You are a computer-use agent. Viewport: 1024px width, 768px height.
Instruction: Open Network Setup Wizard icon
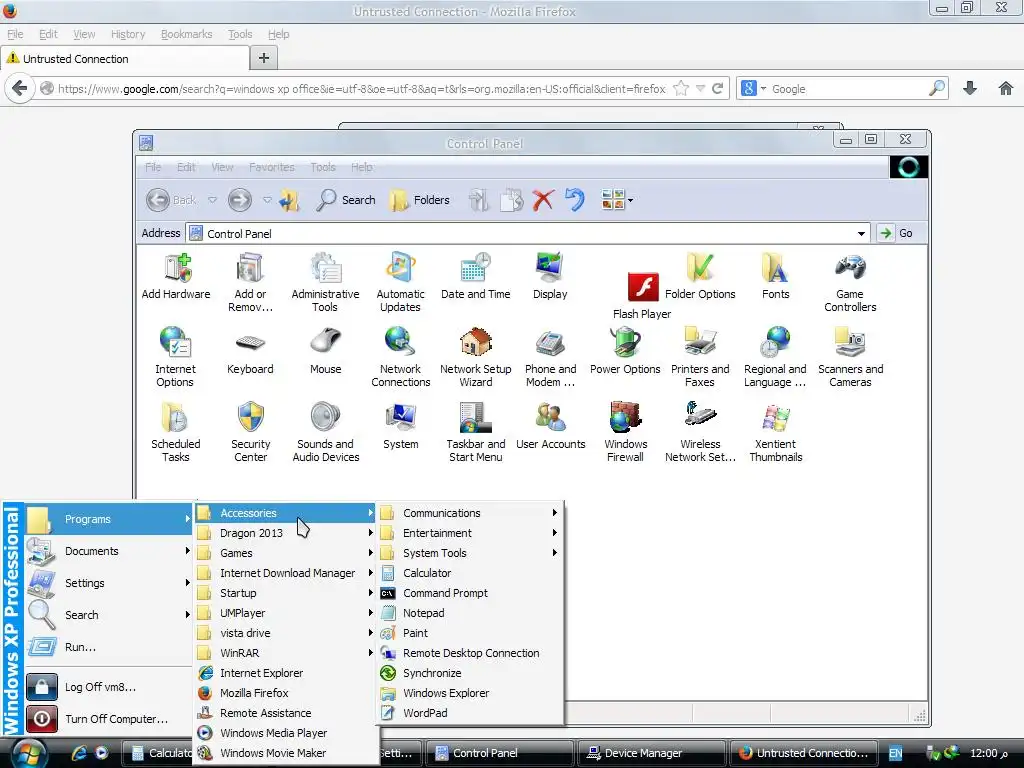click(475, 357)
